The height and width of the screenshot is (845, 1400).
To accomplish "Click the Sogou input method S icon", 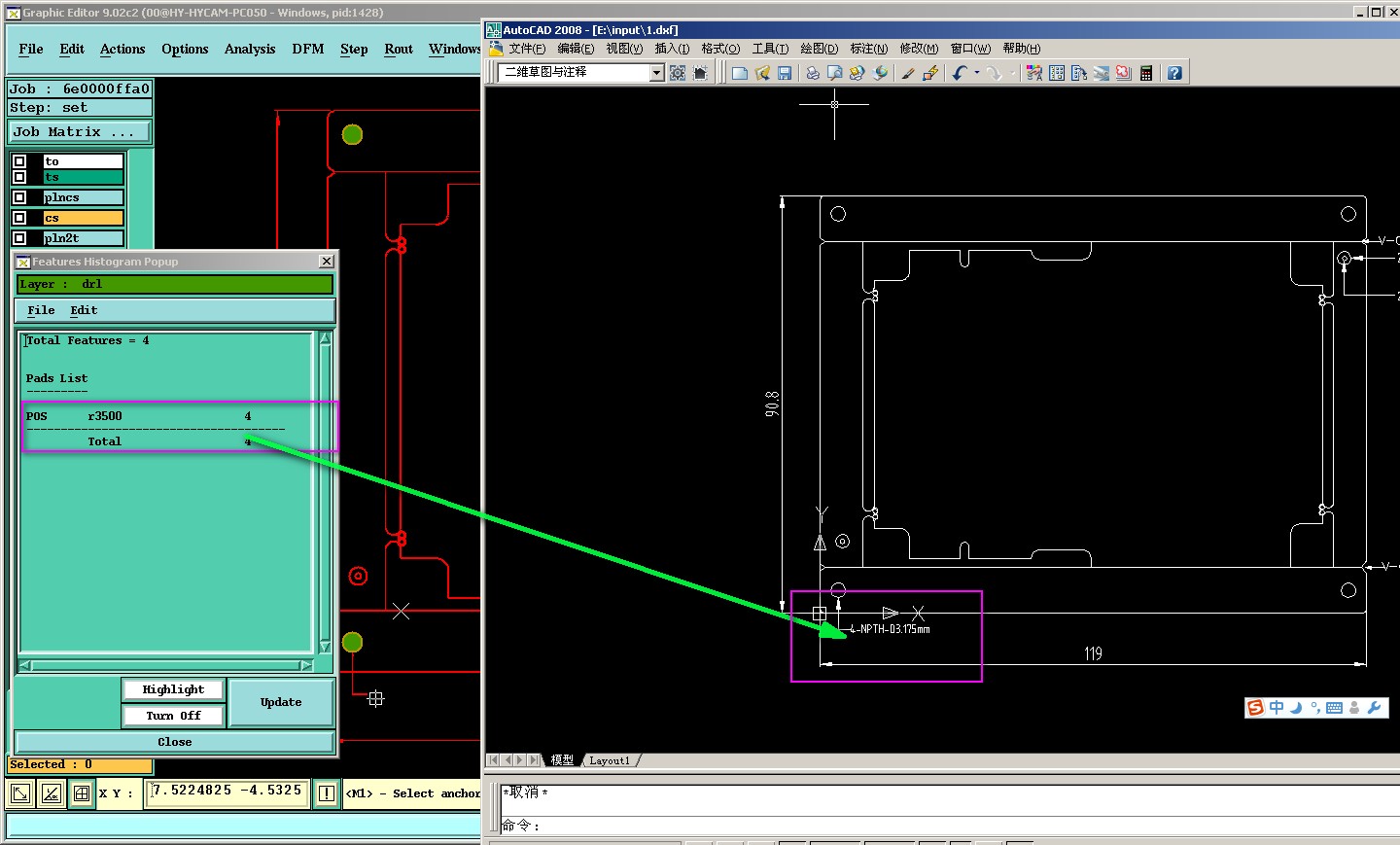I will [1255, 708].
